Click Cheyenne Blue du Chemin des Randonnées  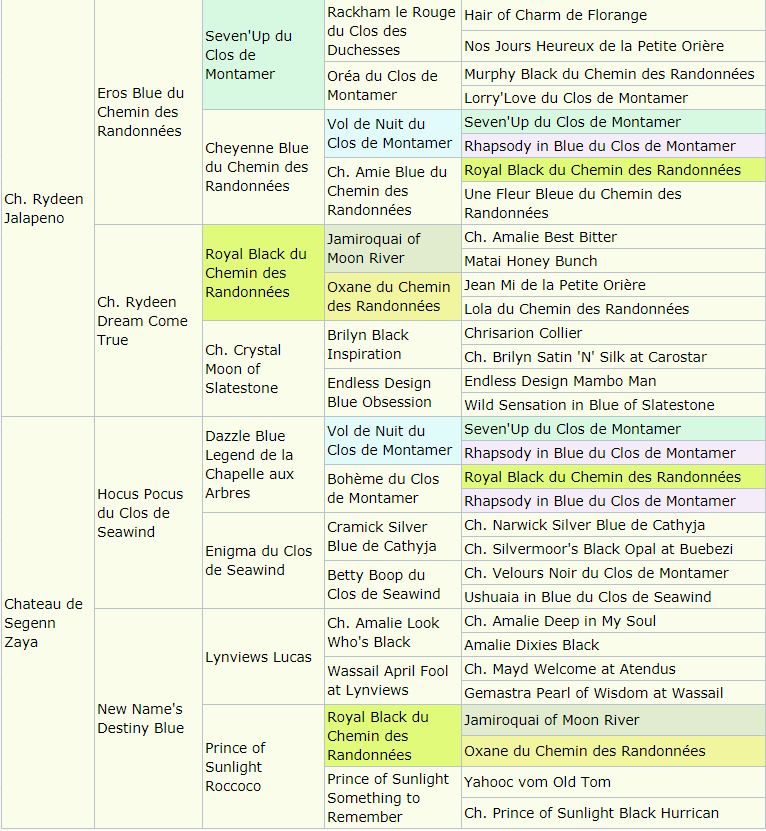[x=263, y=167]
